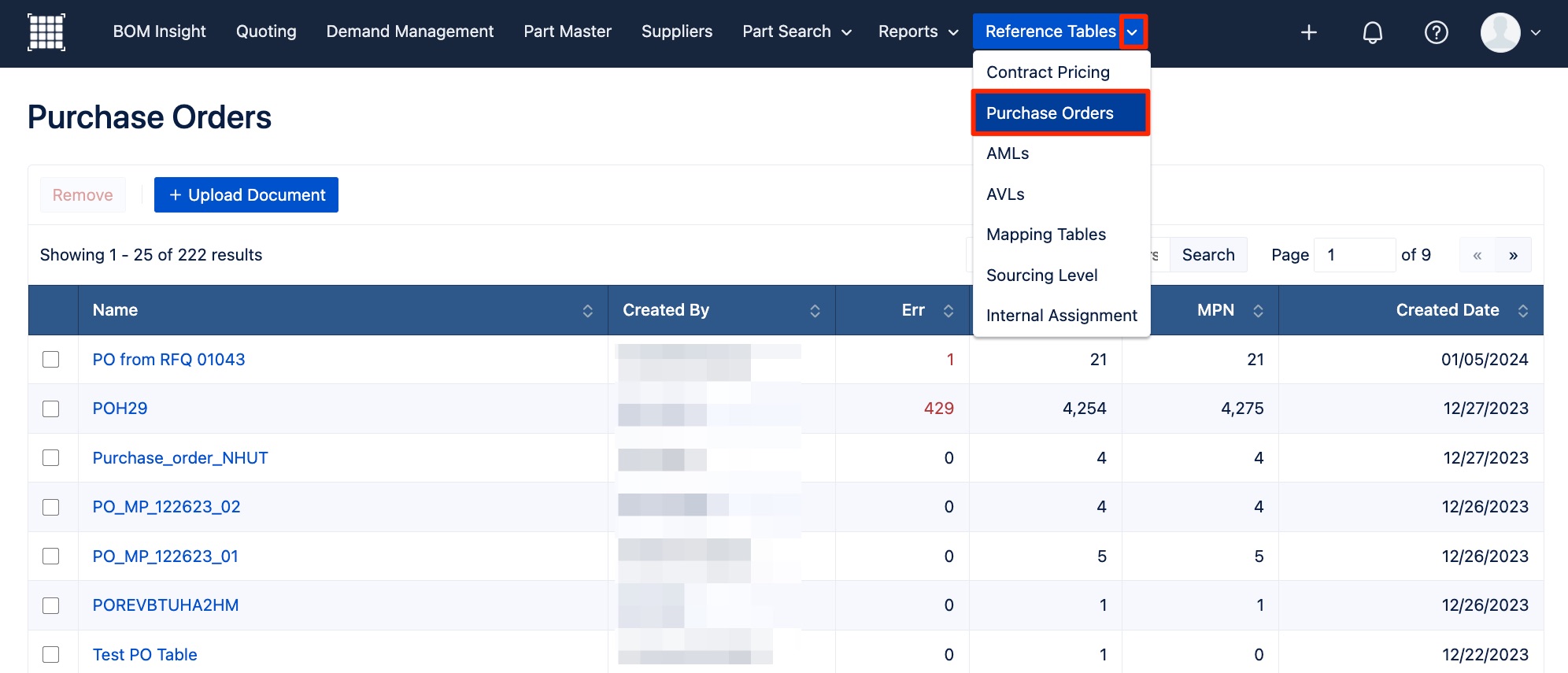Choose Sourcing Level entry

tap(1061, 275)
